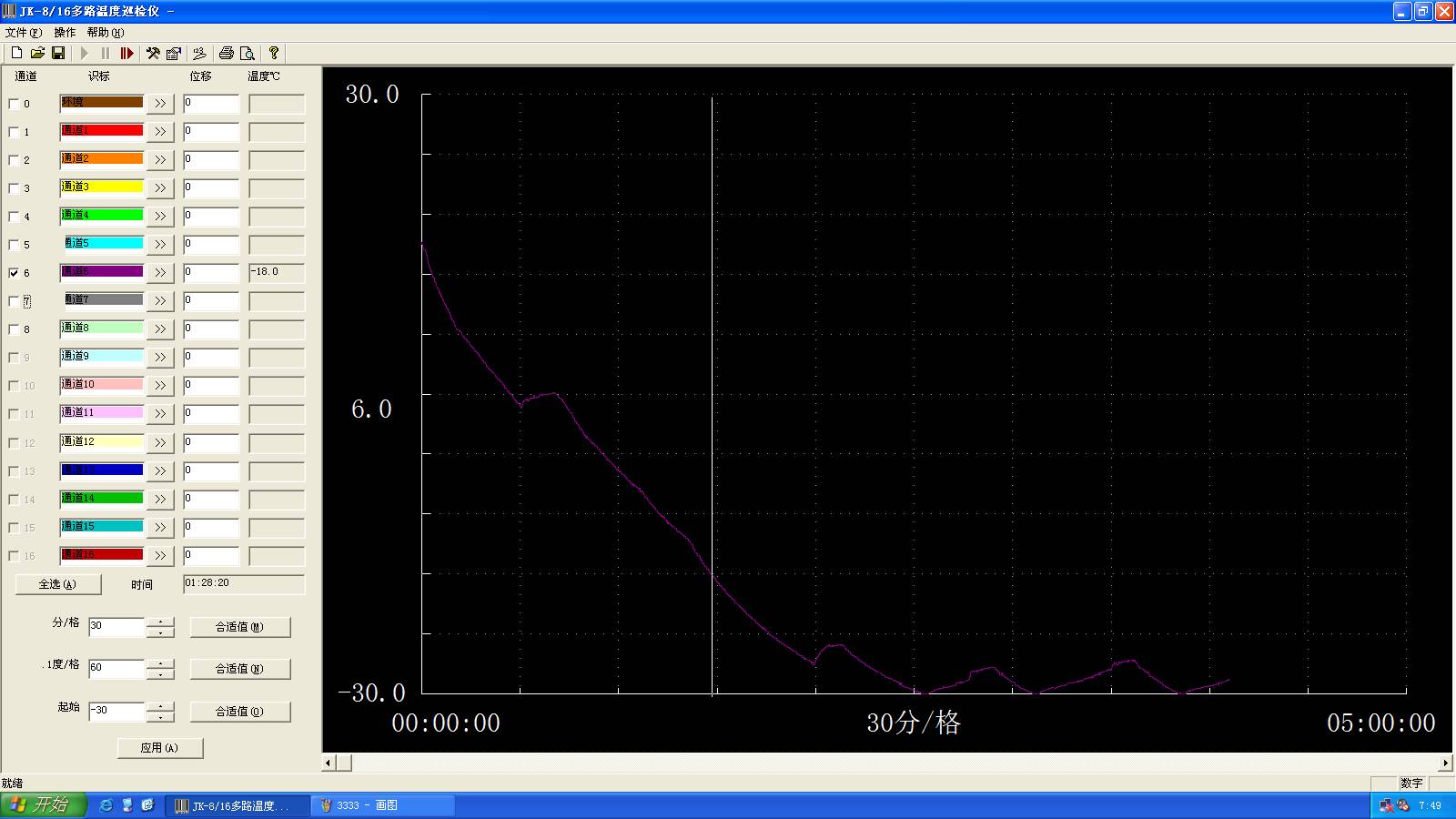Expand channel 1 with its >> button
This screenshot has width=1456, height=819.
(x=160, y=132)
